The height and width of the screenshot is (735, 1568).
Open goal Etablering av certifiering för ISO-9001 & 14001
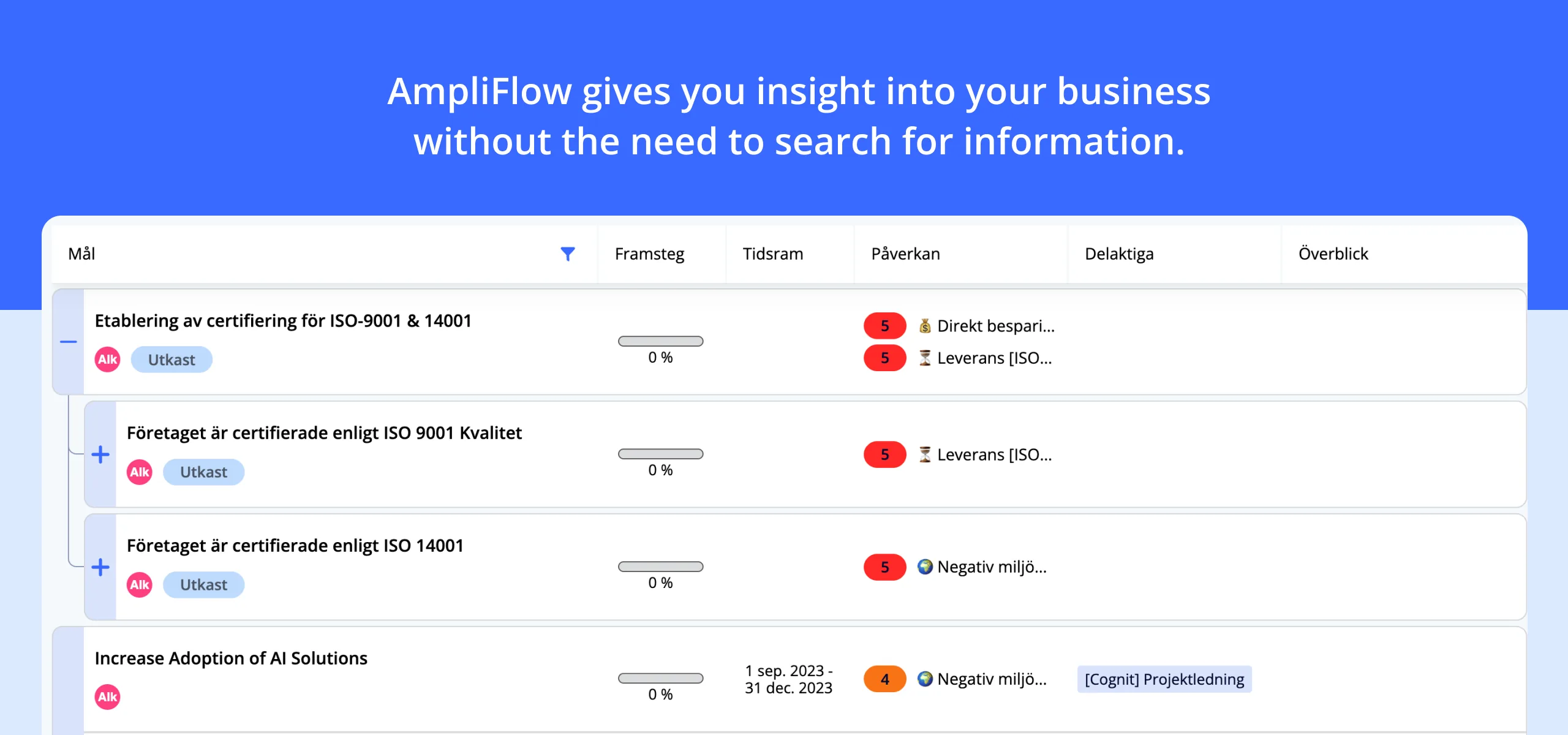click(x=283, y=321)
